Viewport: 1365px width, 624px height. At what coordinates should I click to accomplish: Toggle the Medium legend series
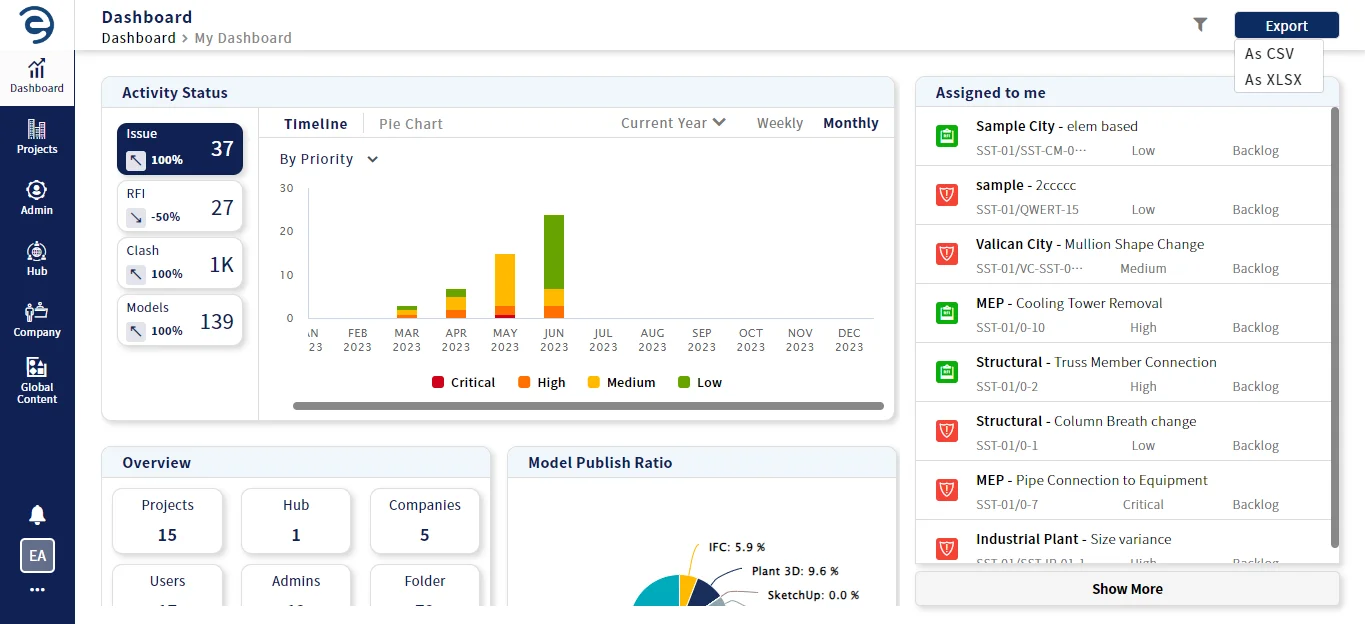pyautogui.click(x=621, y=382)
